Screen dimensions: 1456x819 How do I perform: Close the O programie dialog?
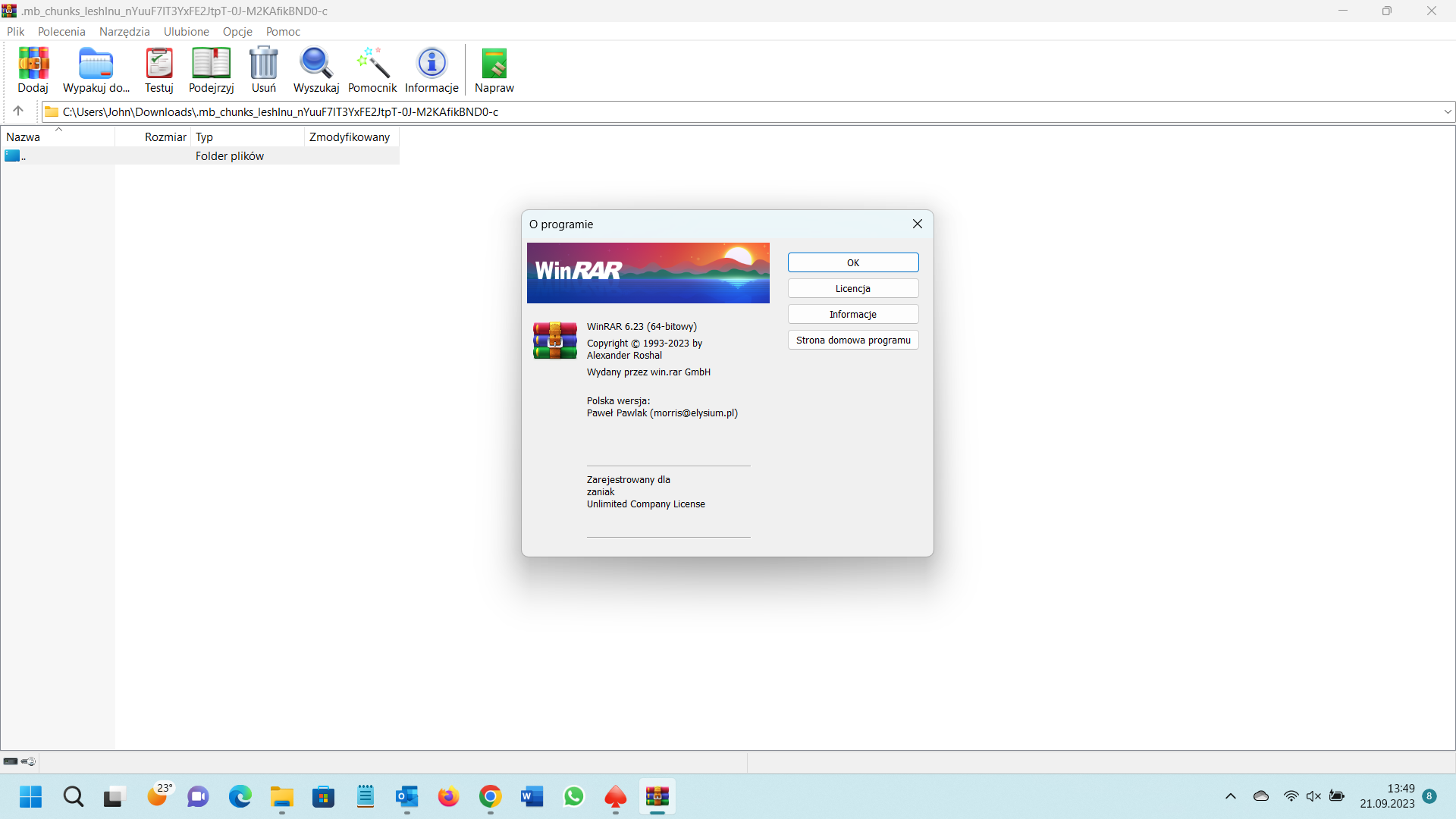(x=918, y=224)
